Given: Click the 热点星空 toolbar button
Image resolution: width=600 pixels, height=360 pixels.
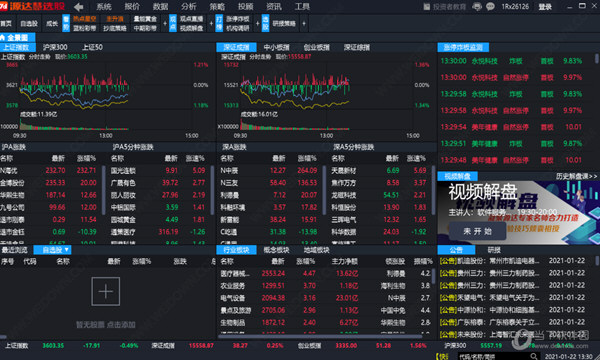Looking at the screenshot, I should click(x=85, y=19).
